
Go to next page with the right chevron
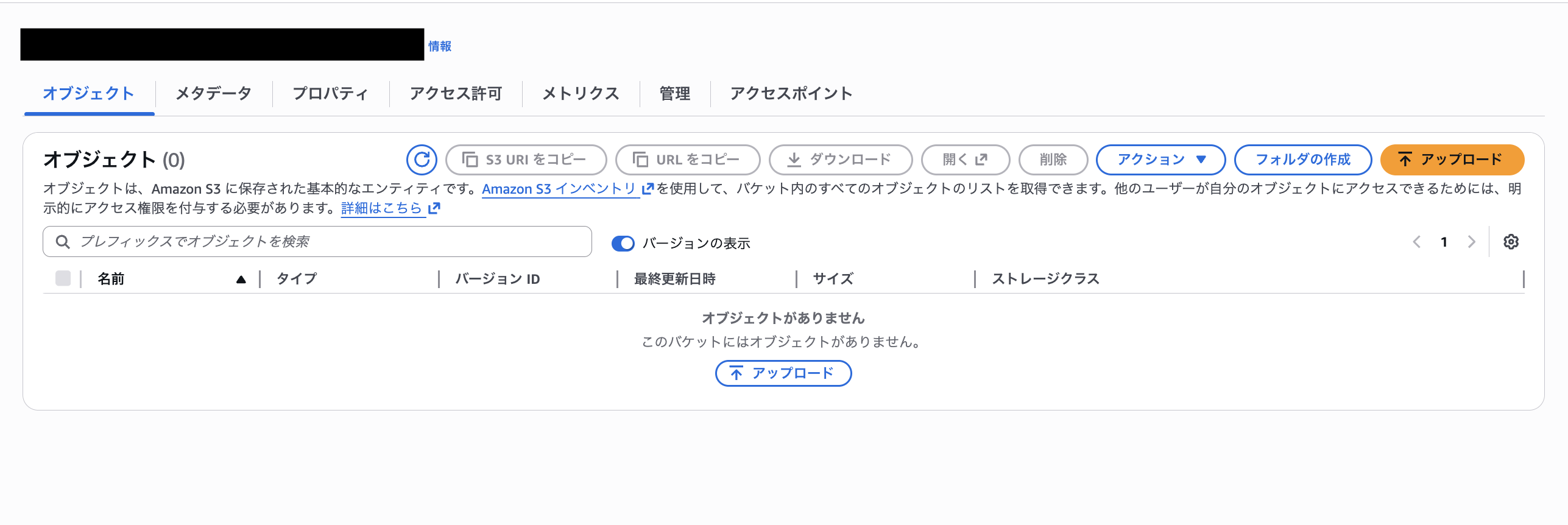1471,241
